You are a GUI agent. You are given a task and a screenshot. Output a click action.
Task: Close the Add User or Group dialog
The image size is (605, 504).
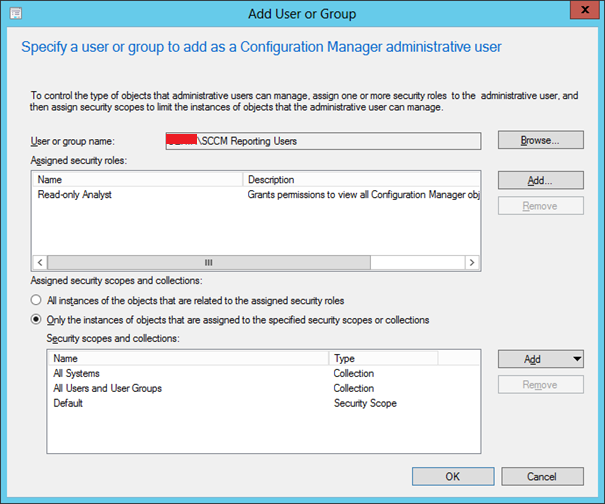pyautogui.click(x=585, y=10)
